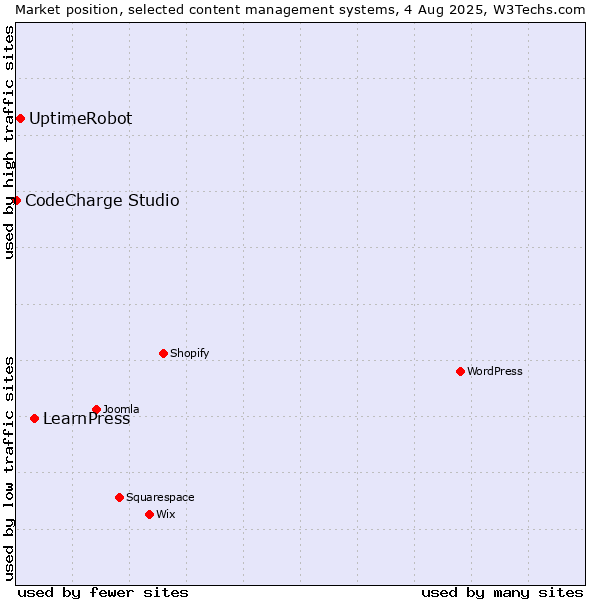600x600 pixels.
Task: Click the 'used by high traffic sites' axis label
Action: 9,142
